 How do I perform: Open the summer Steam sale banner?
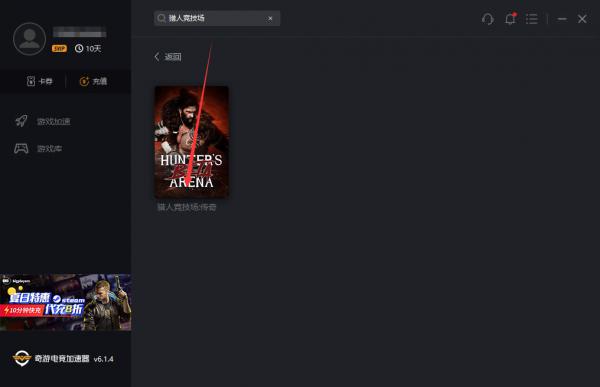click(65, 302)
